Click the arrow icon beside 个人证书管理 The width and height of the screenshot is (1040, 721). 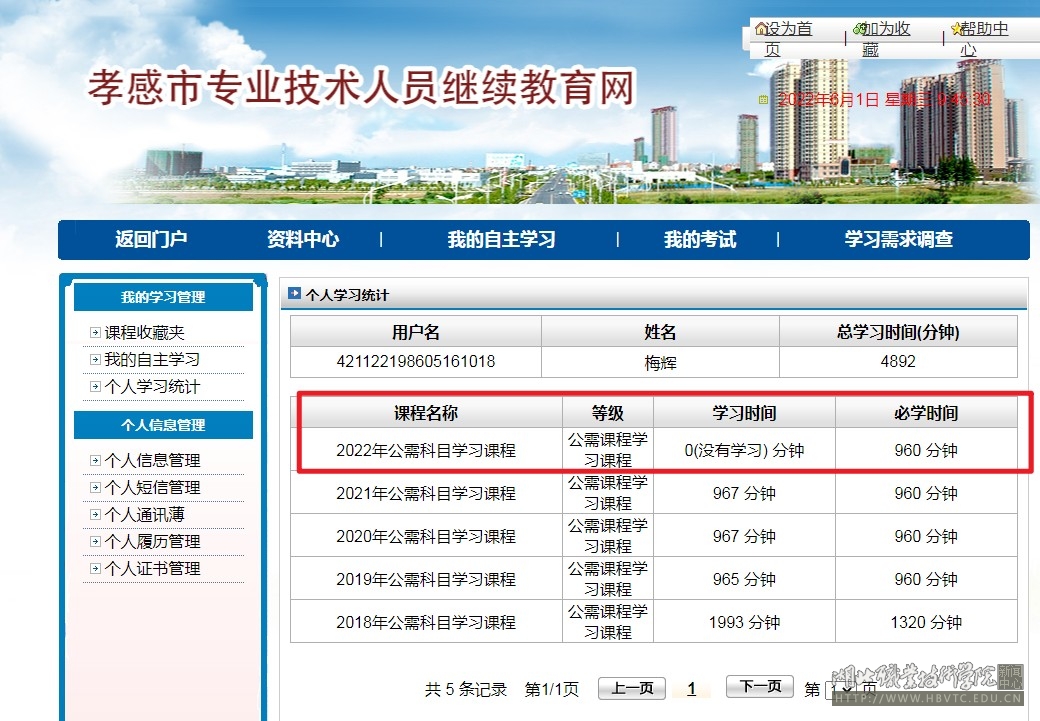[x=95, y=569]
